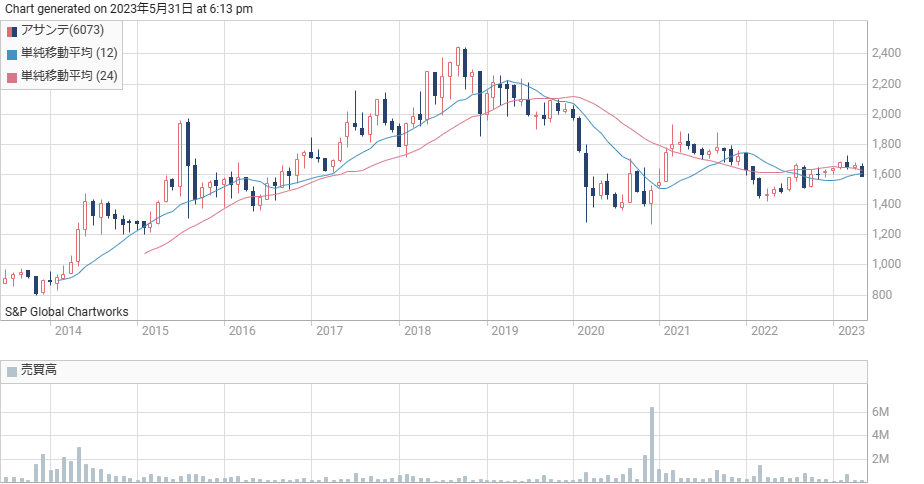
Task: Click the 1,400 price axis label
Action: [x=886, y=204]
